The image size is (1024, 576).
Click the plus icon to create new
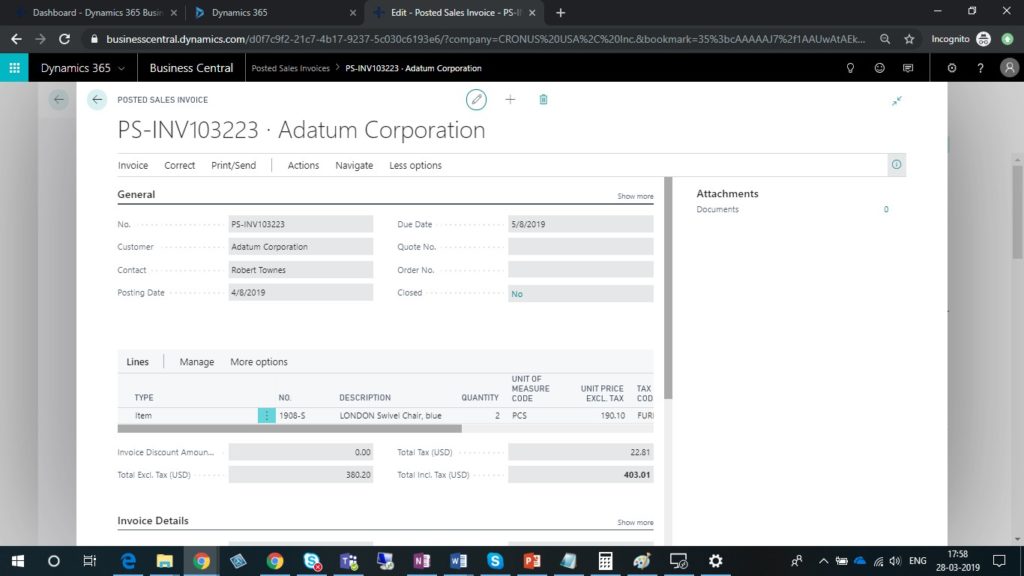[510, 100]
